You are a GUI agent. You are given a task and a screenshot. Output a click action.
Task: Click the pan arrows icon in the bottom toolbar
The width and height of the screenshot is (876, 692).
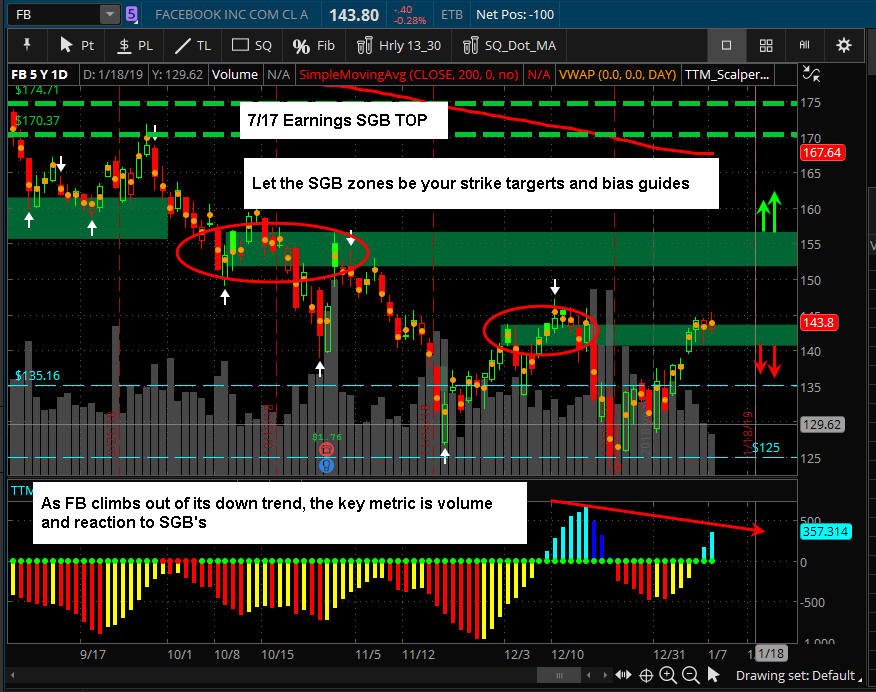(x=623, y=675)
